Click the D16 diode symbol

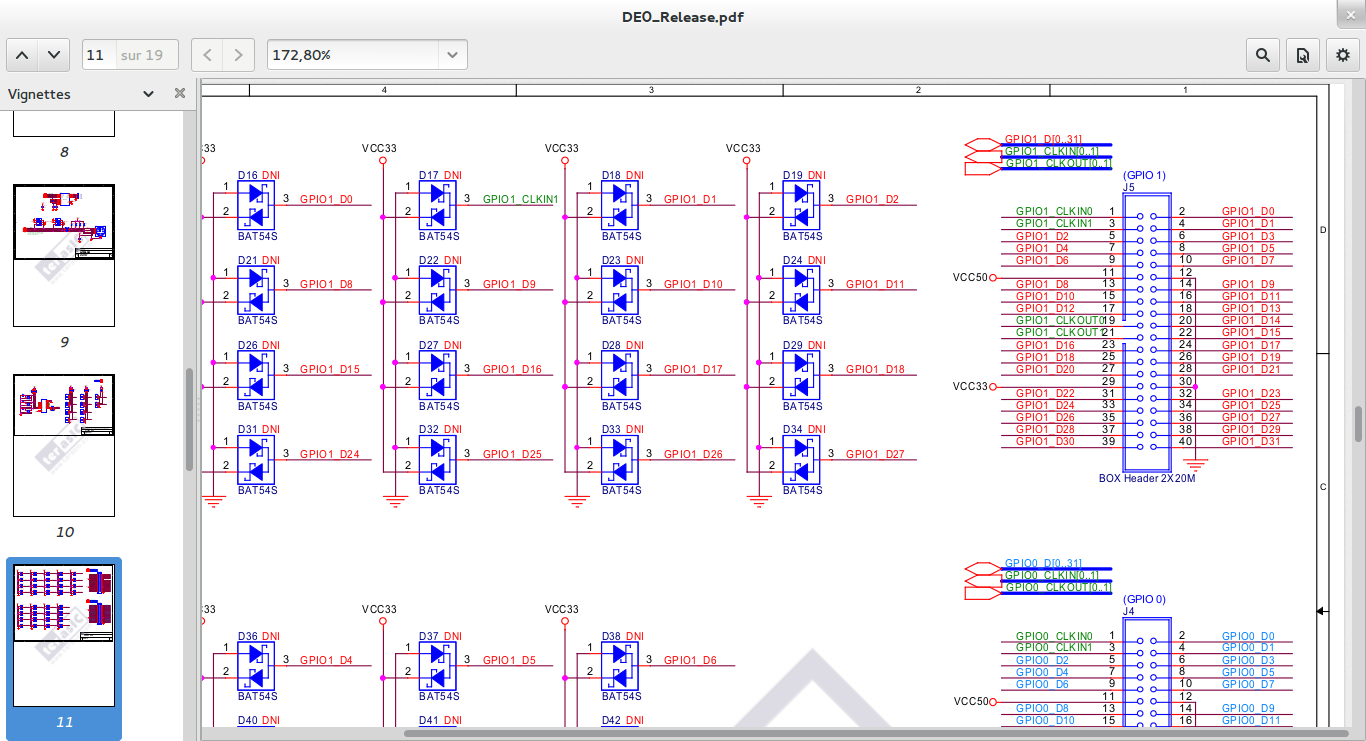point(256,204)
